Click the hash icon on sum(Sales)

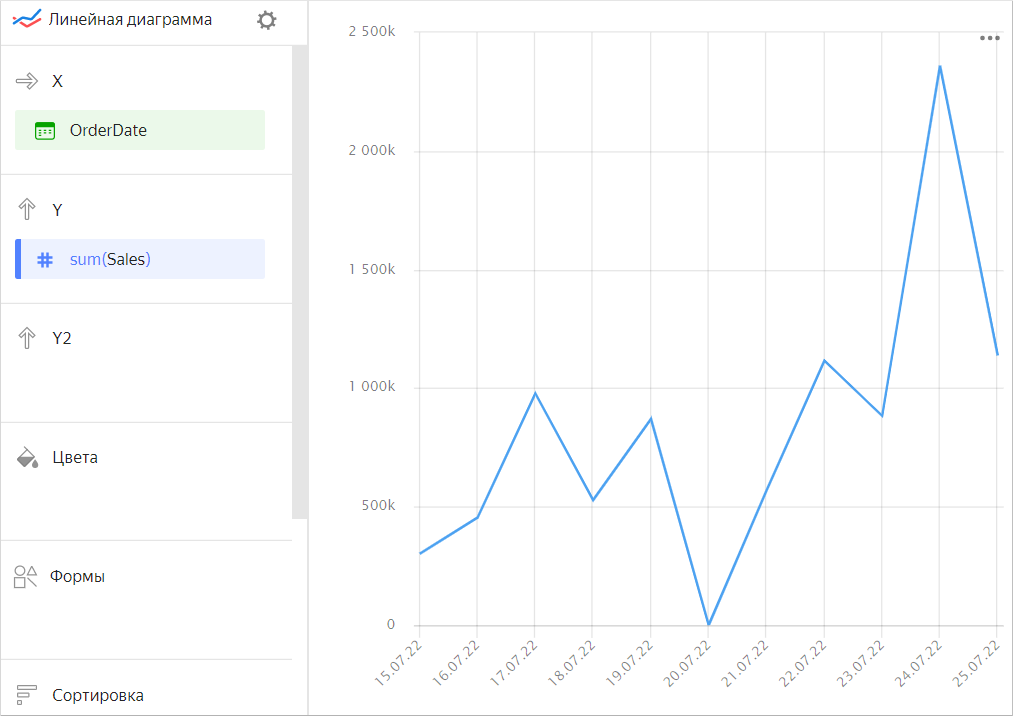point(44,259)
